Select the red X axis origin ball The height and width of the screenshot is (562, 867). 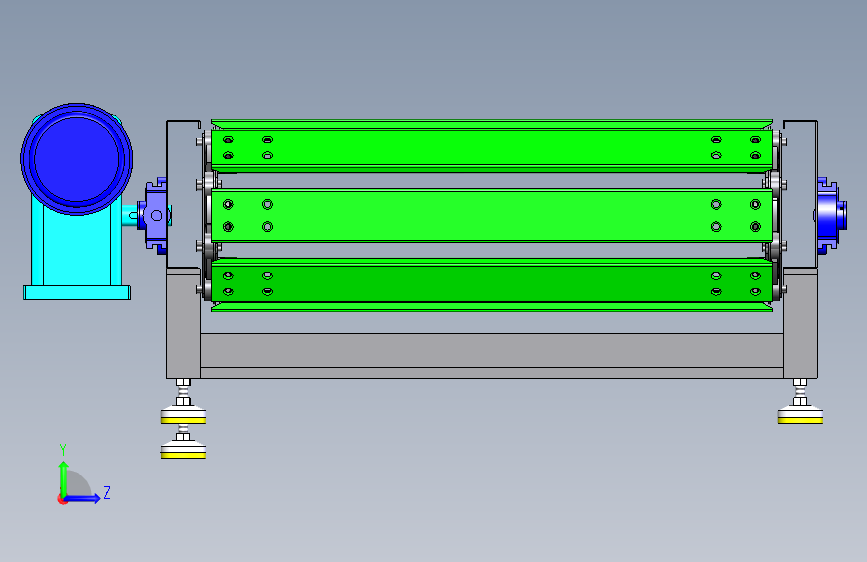62,499
